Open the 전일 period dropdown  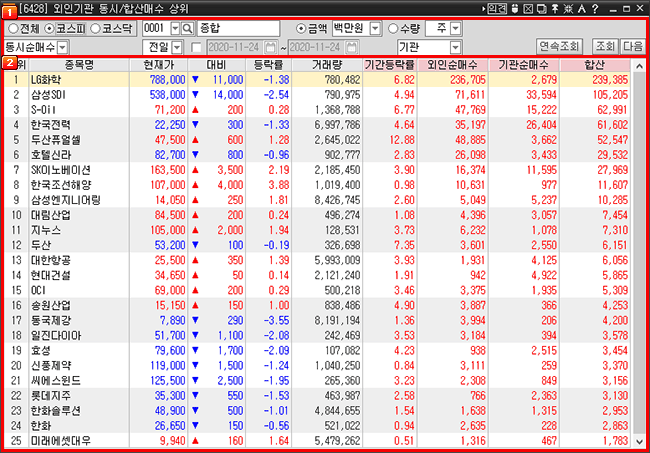pos(177,47)
